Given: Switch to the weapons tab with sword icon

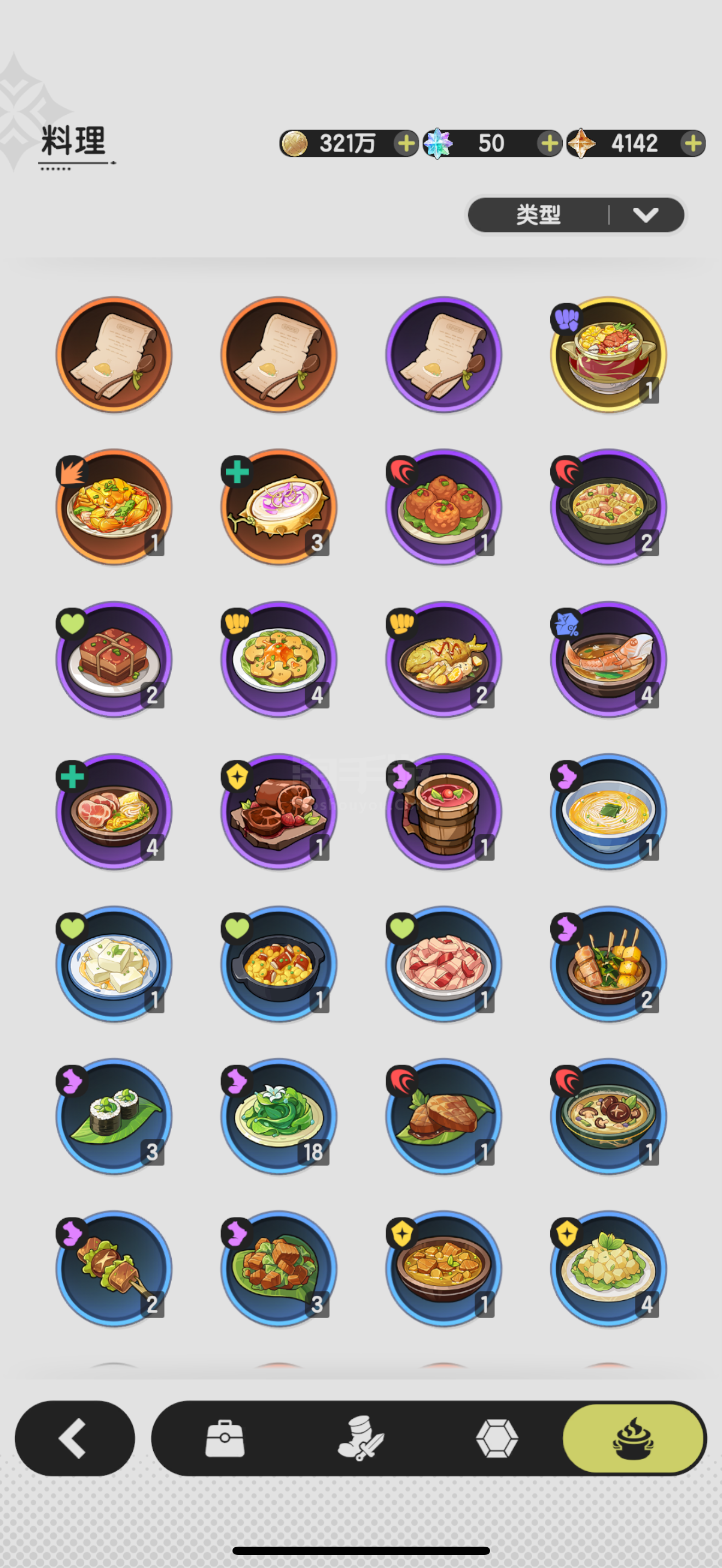Looking at the screenshot, I should pos(361,1439).
